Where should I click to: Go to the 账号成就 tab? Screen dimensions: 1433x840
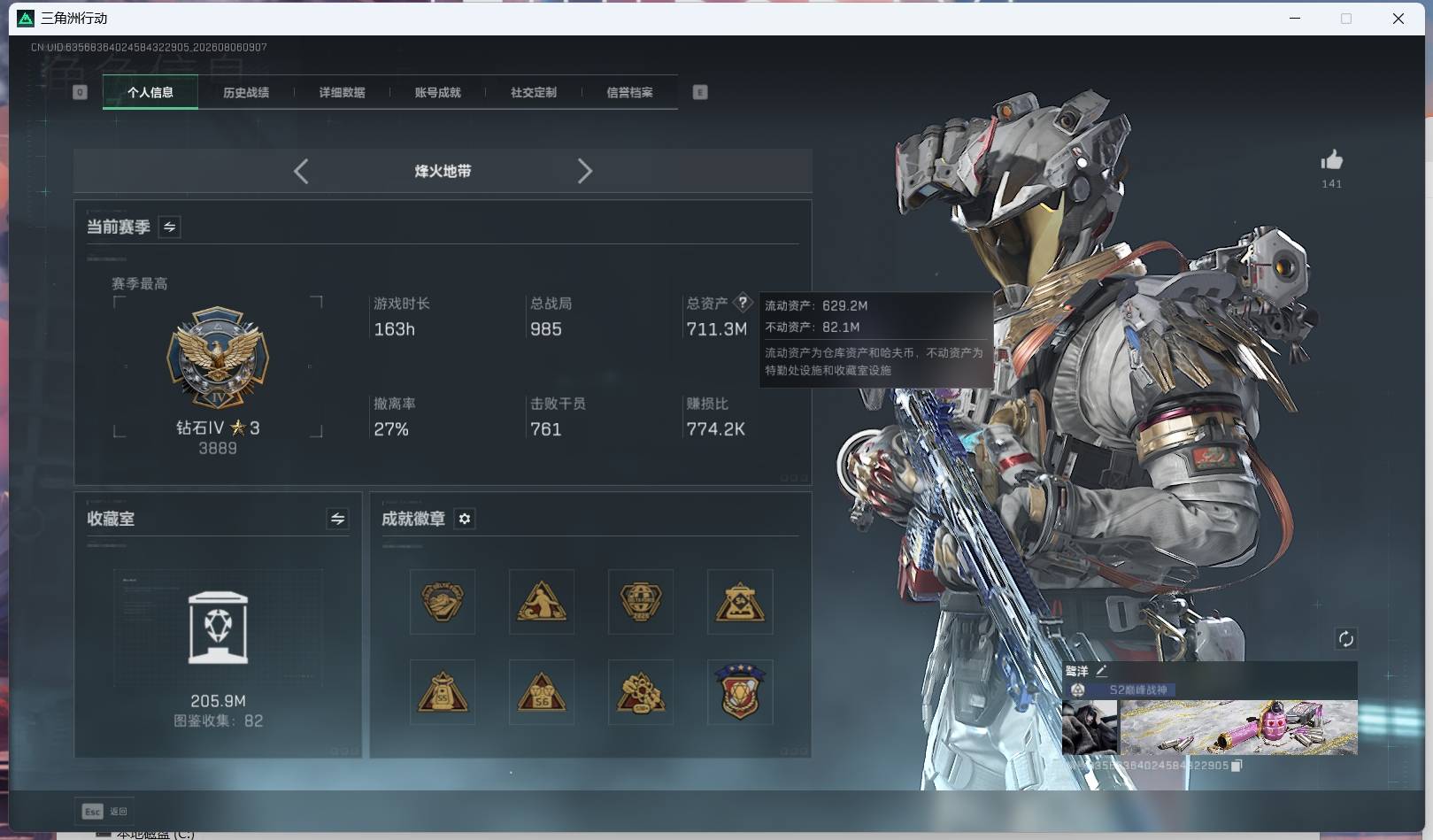pyautogui.click(x=437, y=92)
